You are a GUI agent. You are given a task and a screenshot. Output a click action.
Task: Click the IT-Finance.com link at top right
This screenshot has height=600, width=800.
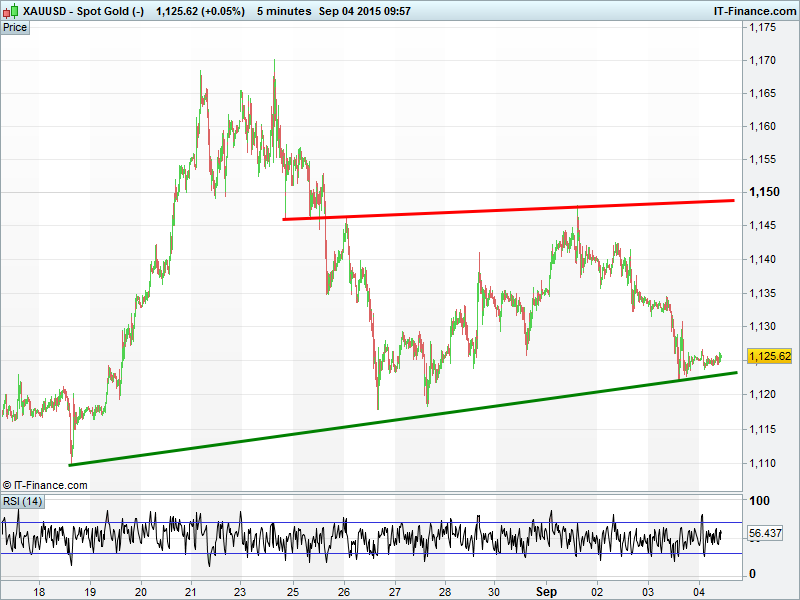point(753,10)
